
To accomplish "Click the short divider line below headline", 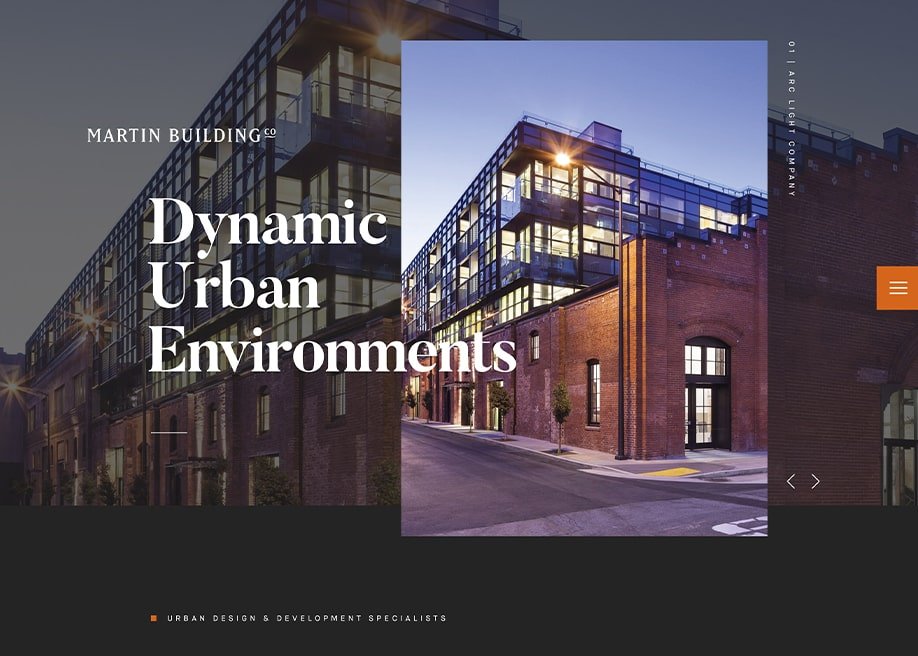I will click(x=169, y=432).
